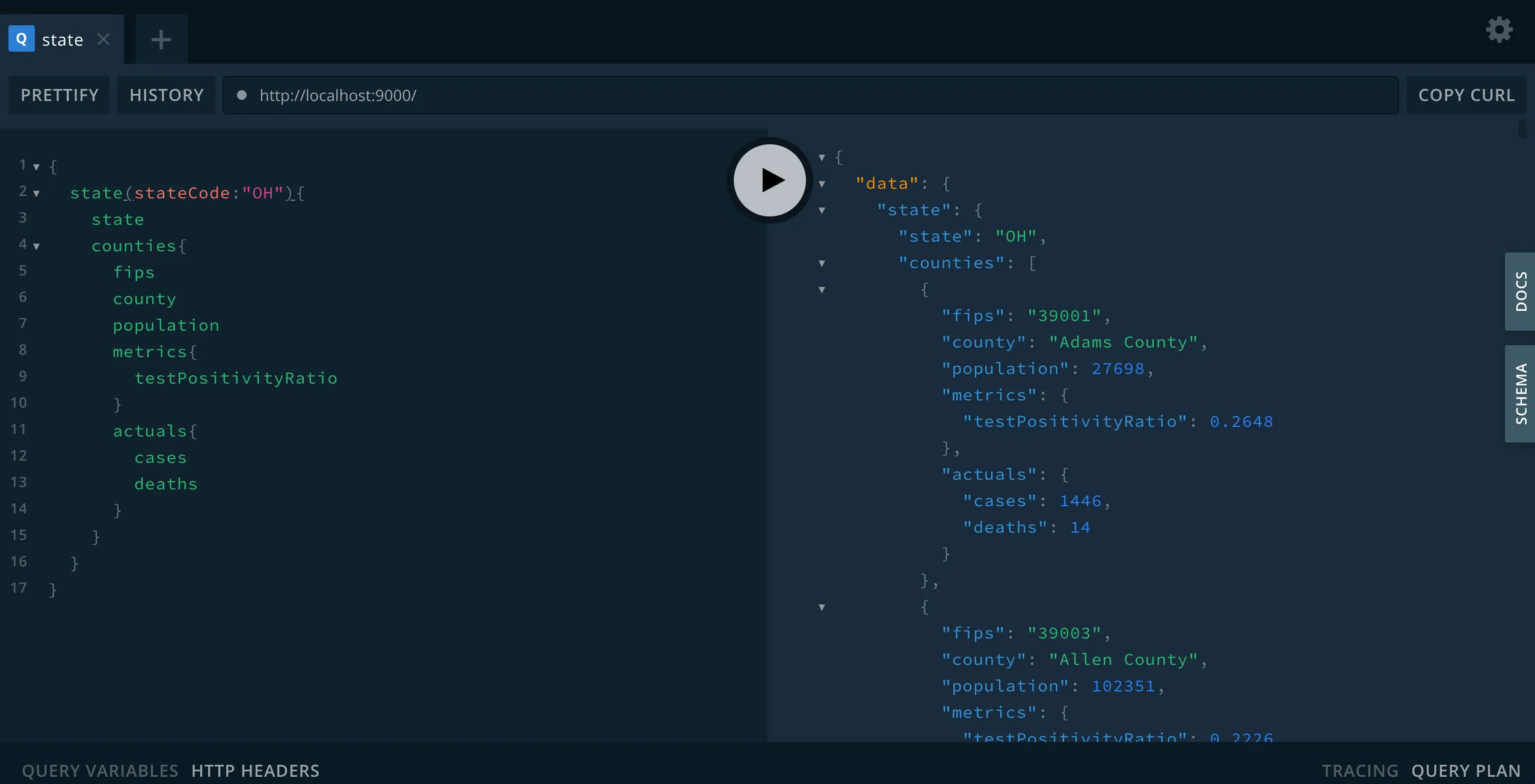
Task: Open the SCHEMA side panel
Action: [x=1521, y=394]
